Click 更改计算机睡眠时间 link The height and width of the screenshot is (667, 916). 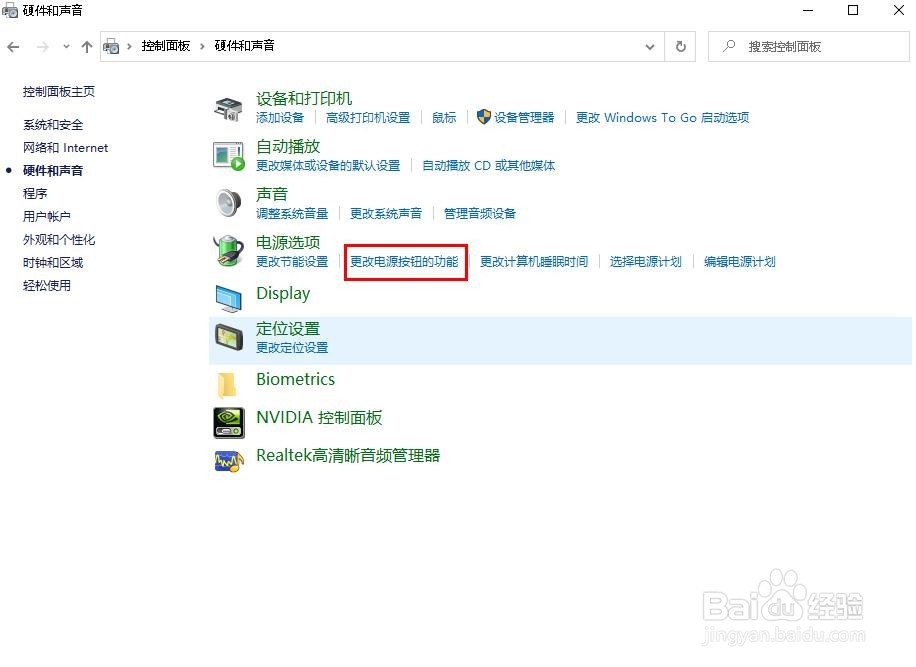pos(534,262)
